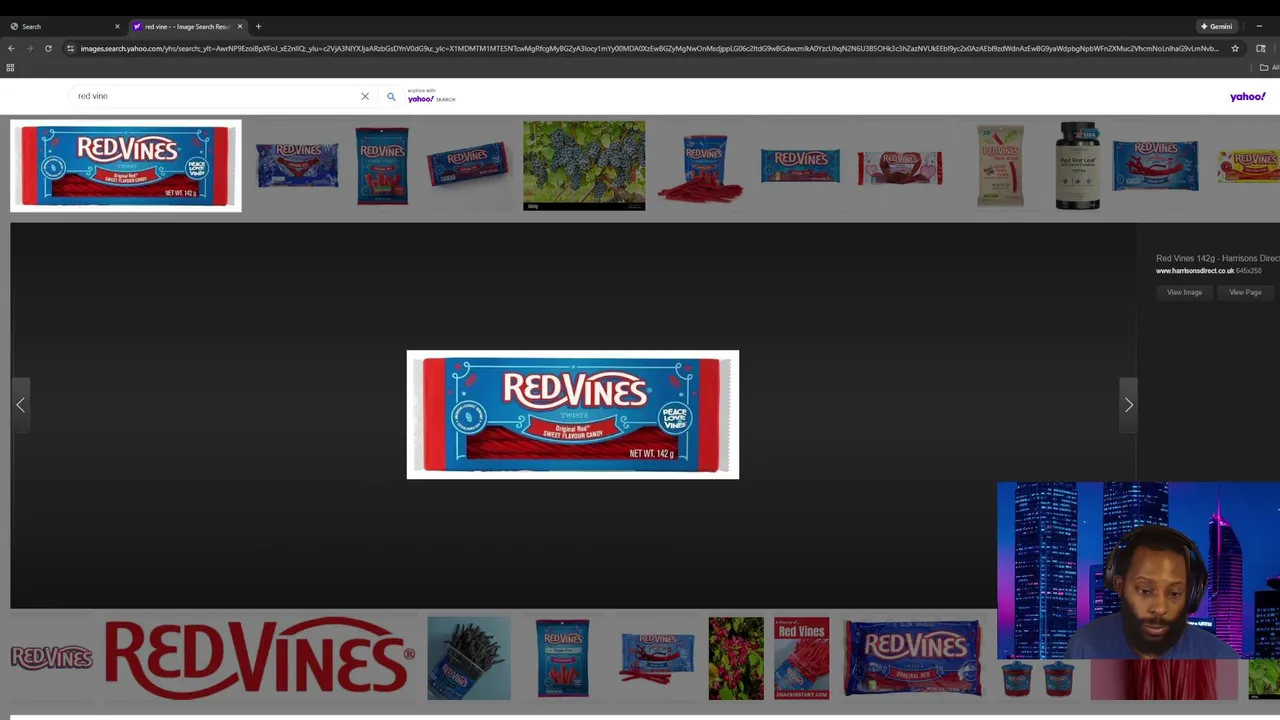Open the Yahoo logo at the page's right edge
Image resolution: width=1280 pixels, height=720 pixels.
[x=1247, y=97]
